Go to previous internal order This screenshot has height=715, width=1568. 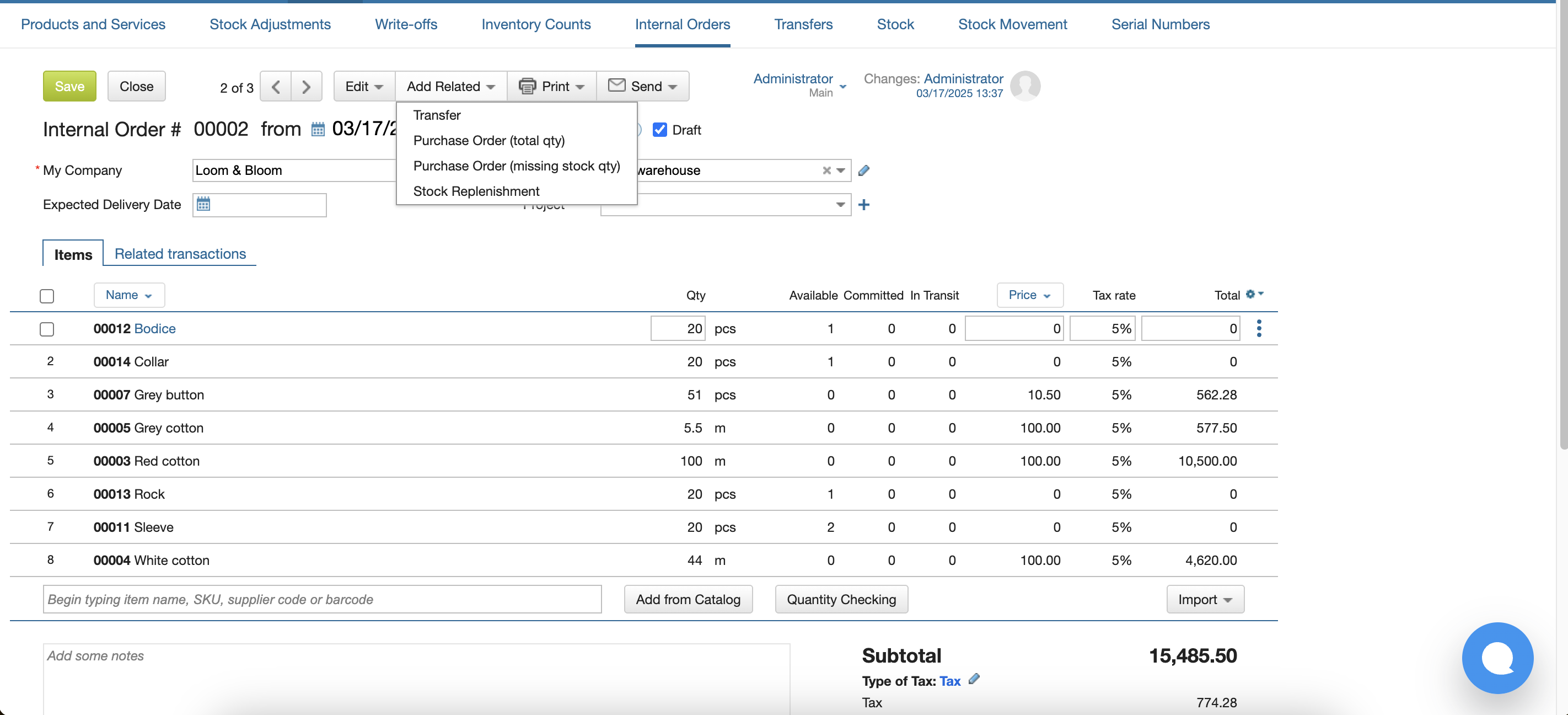(x=276, y=87)
